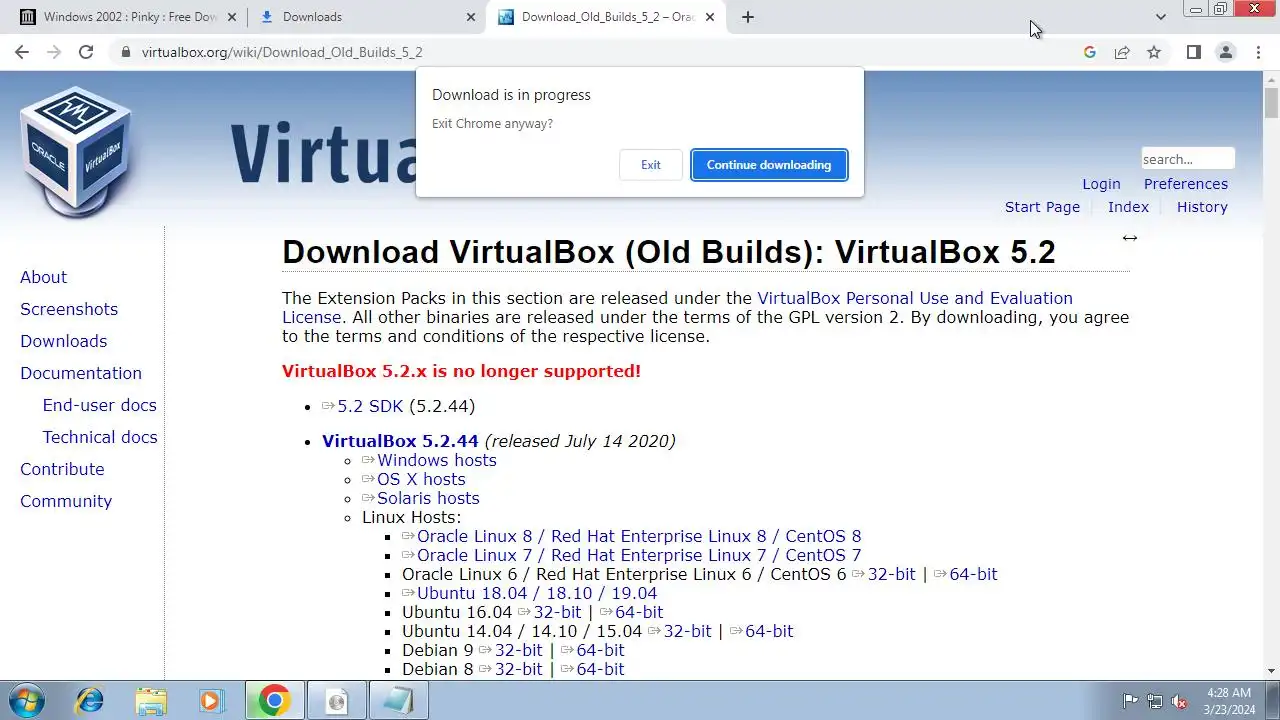Click the VirtualBox 5.2.44 heading link
1280x720 pixels.
click(400, 441)
